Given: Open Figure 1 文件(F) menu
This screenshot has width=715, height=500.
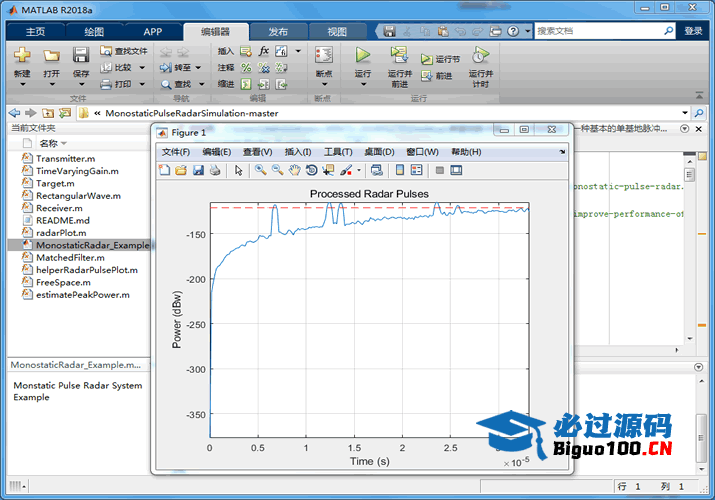Looking at the screenshot, I should click(176, 152).
